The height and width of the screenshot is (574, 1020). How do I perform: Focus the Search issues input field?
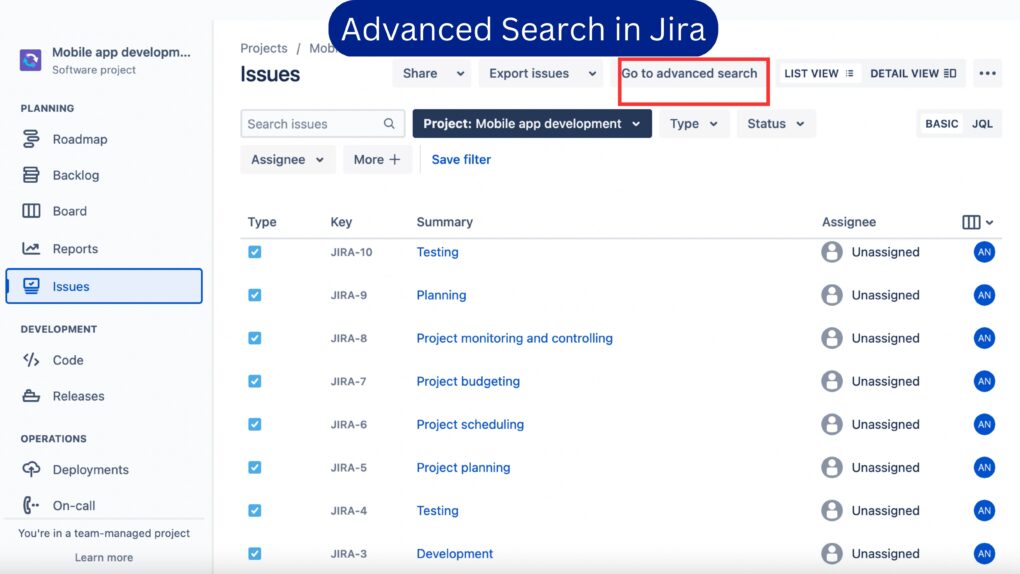click(x=323, y=124)
